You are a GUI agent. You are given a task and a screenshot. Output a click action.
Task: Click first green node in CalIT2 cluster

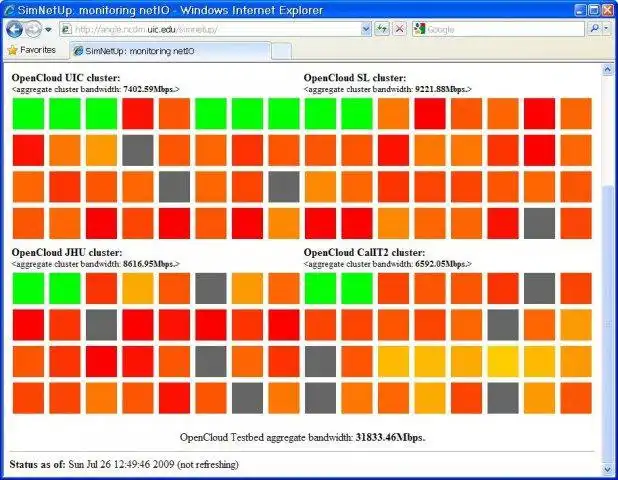320,288
